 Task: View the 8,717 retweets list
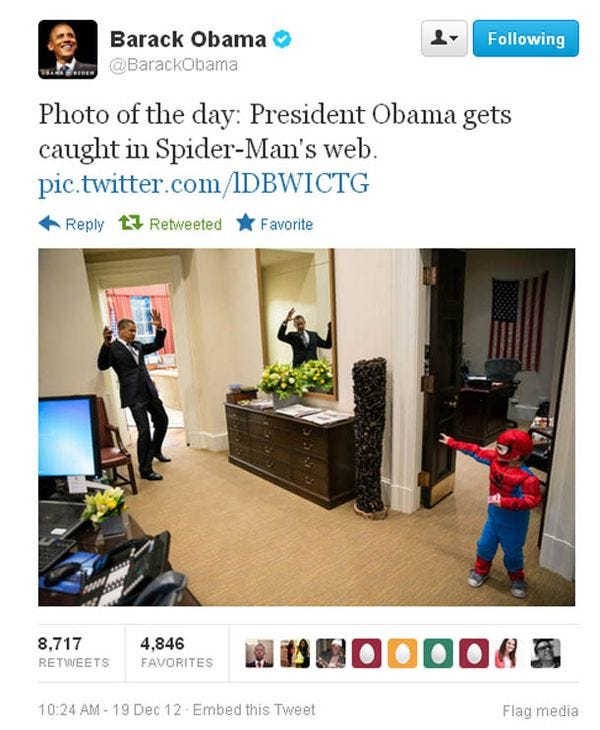74,653
